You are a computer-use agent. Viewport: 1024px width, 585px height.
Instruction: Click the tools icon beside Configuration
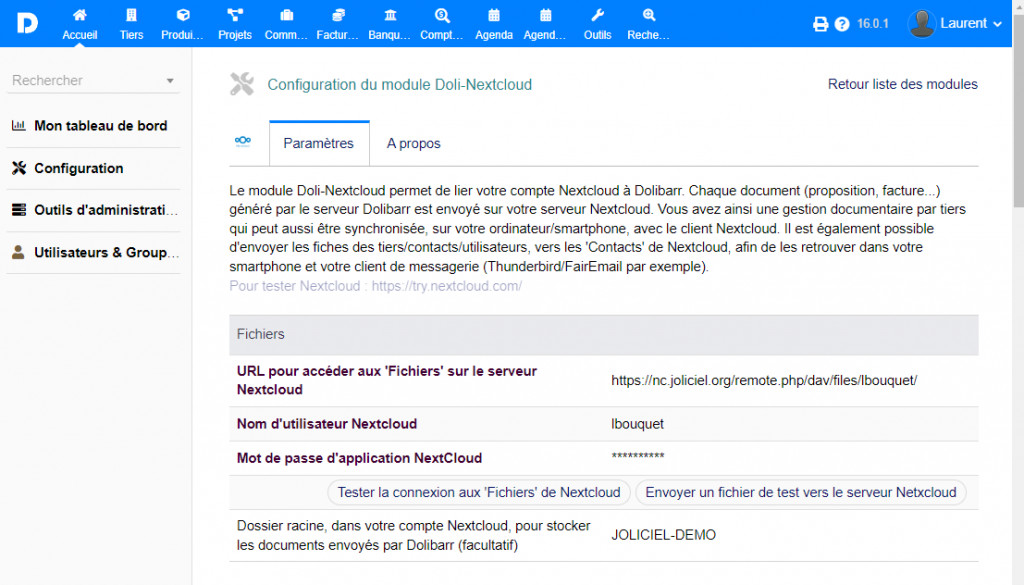click(x=18, y=168)
